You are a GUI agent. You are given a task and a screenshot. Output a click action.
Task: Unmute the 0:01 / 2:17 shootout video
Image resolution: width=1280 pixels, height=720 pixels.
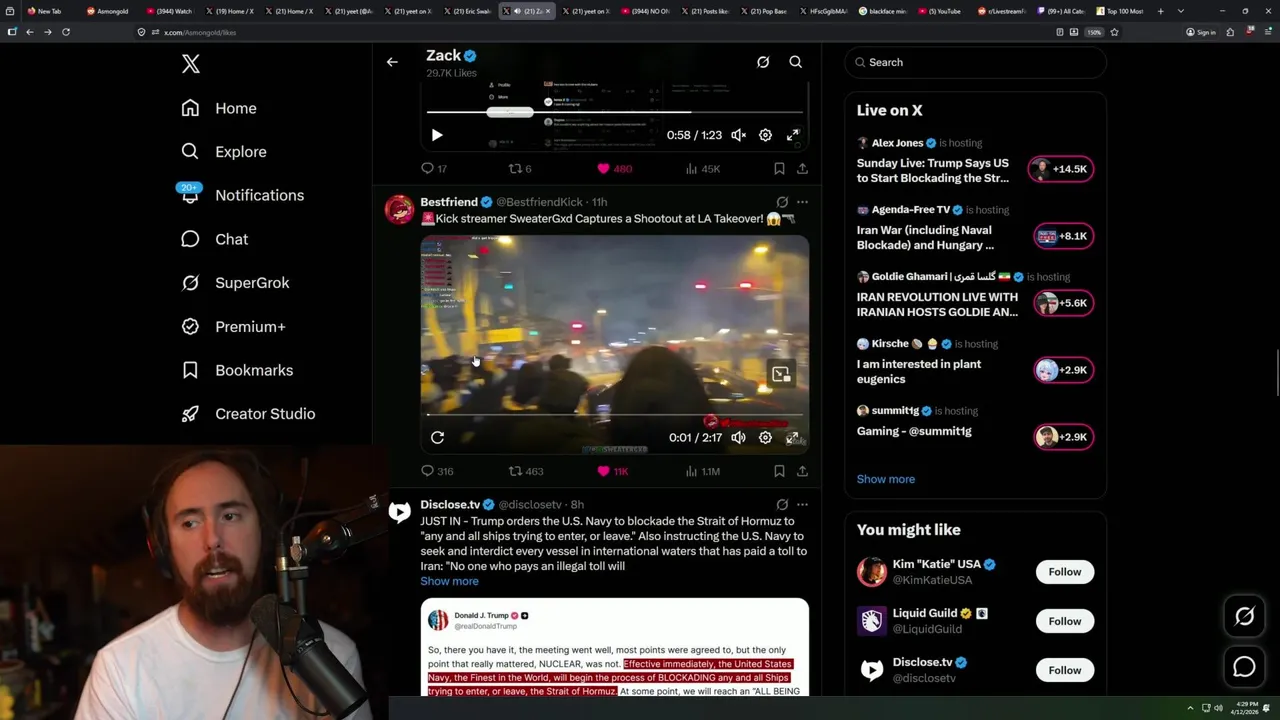pyautogui.click(x=738, y=437)
